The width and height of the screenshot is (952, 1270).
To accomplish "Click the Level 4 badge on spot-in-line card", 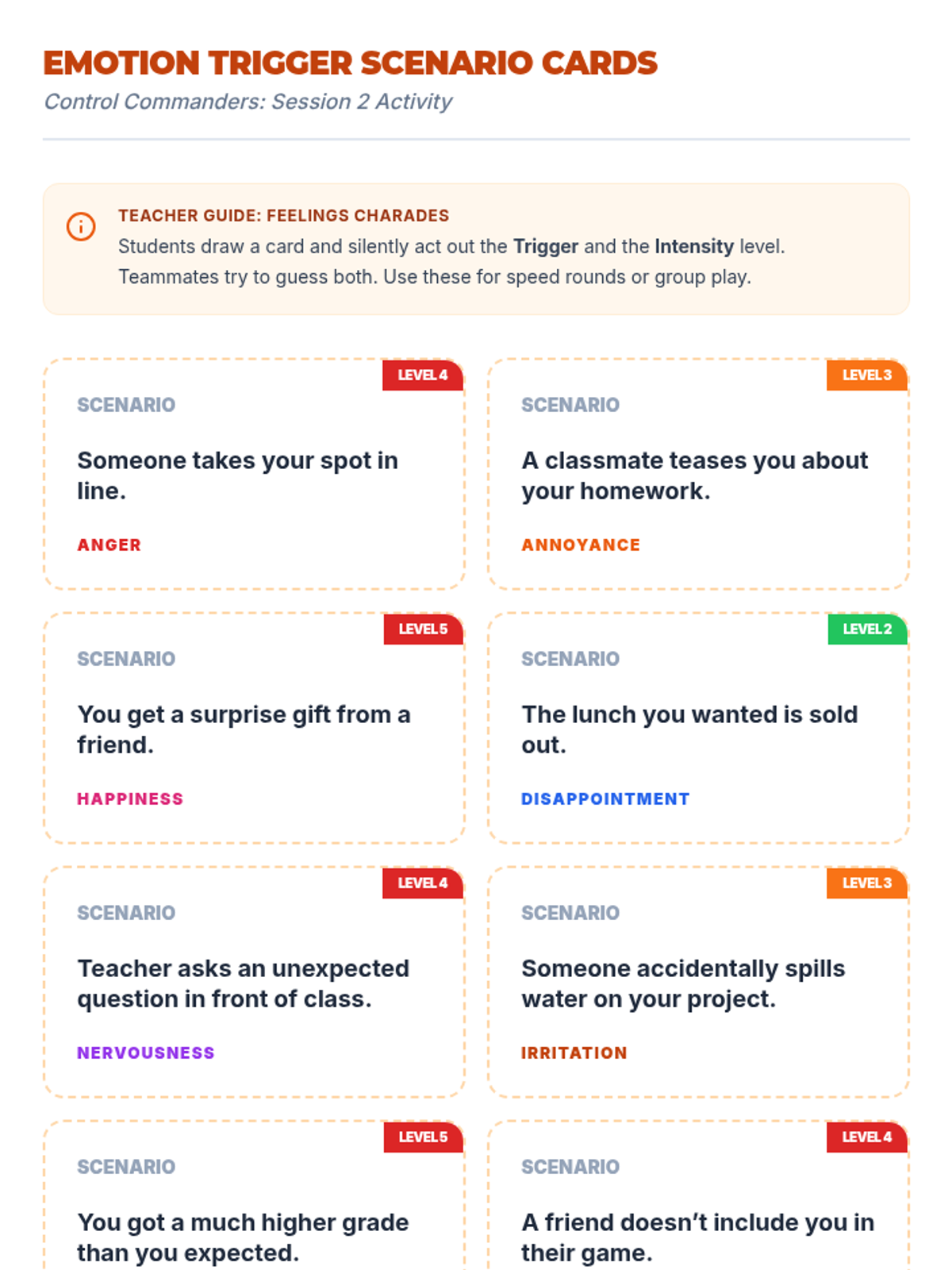I will (422, 375).
